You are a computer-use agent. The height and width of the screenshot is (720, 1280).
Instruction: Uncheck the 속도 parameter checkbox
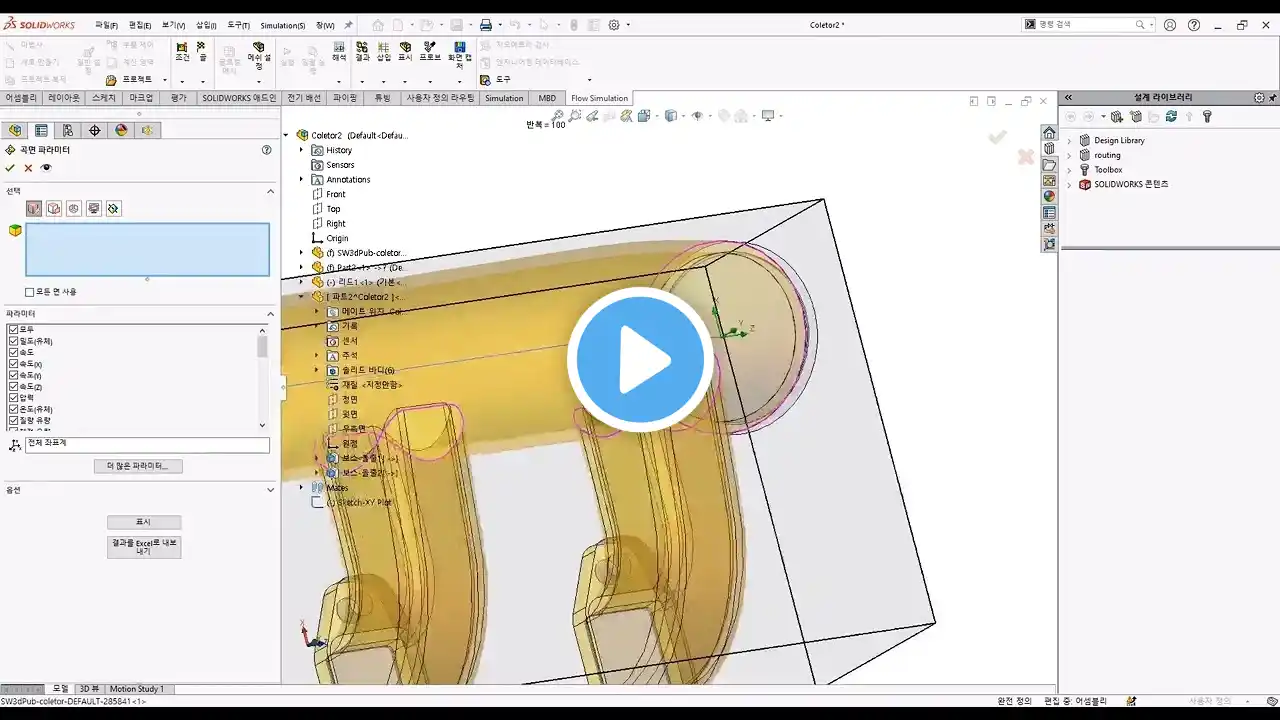tap(13, 352)
